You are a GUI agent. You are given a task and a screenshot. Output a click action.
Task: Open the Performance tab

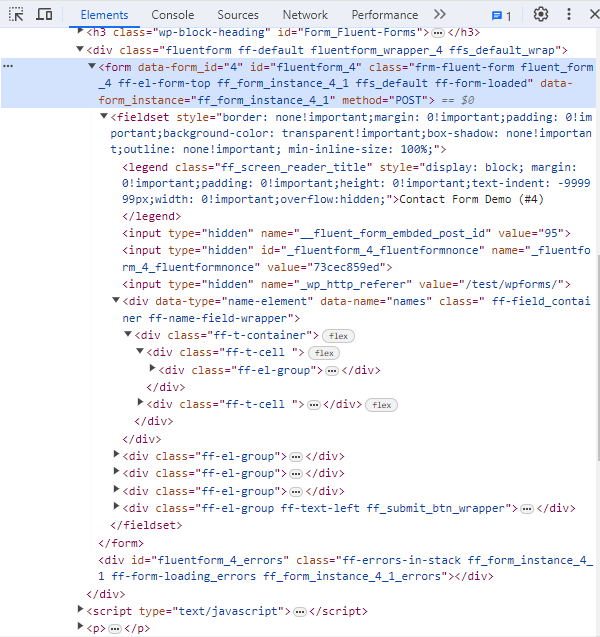pyautogui.click(x=384, y=15)
